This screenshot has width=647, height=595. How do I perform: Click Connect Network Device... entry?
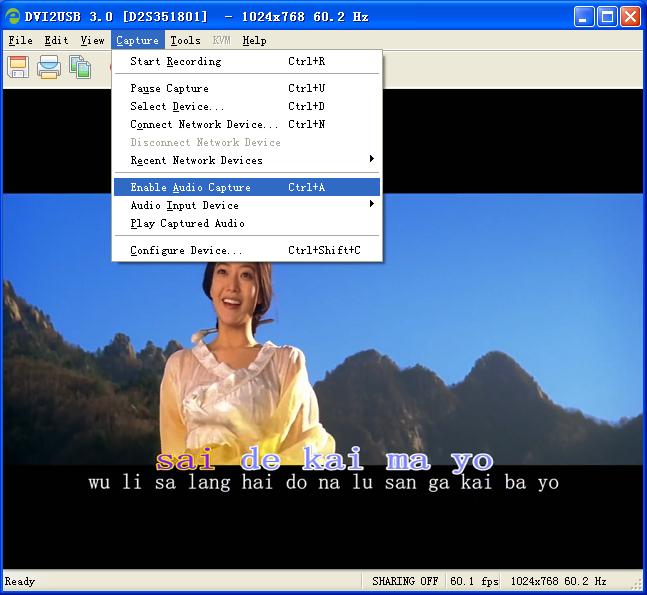tap(204, 124)
